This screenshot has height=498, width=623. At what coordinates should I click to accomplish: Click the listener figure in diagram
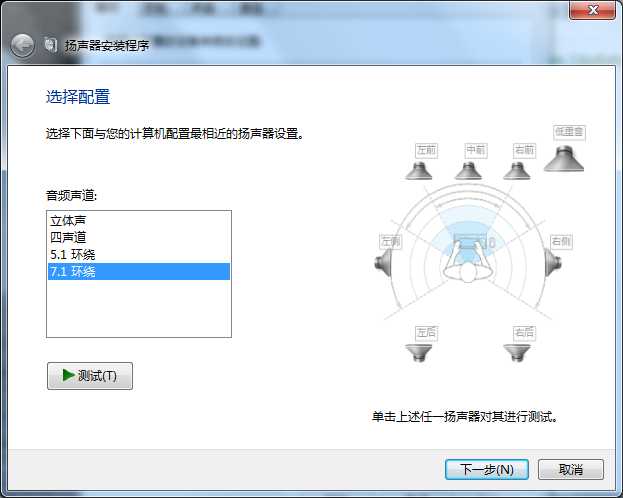(x=468, y=264)
